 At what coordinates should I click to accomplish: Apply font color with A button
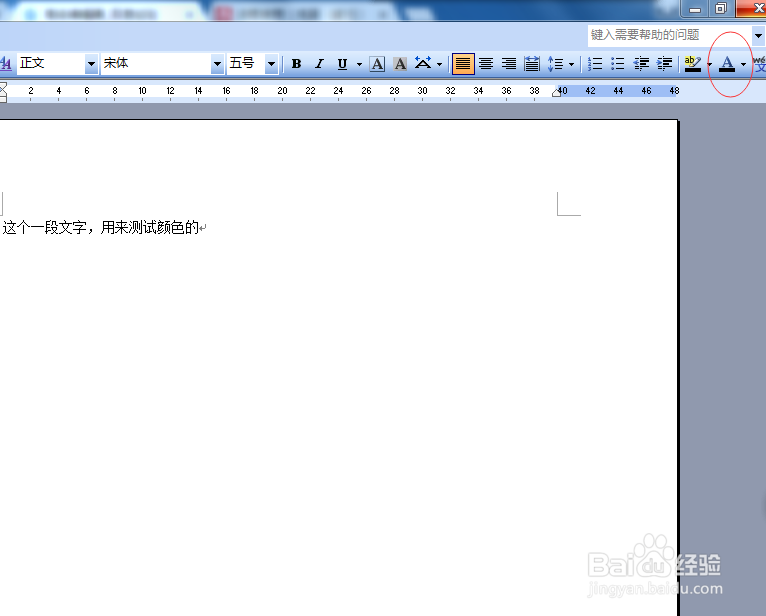727,64
